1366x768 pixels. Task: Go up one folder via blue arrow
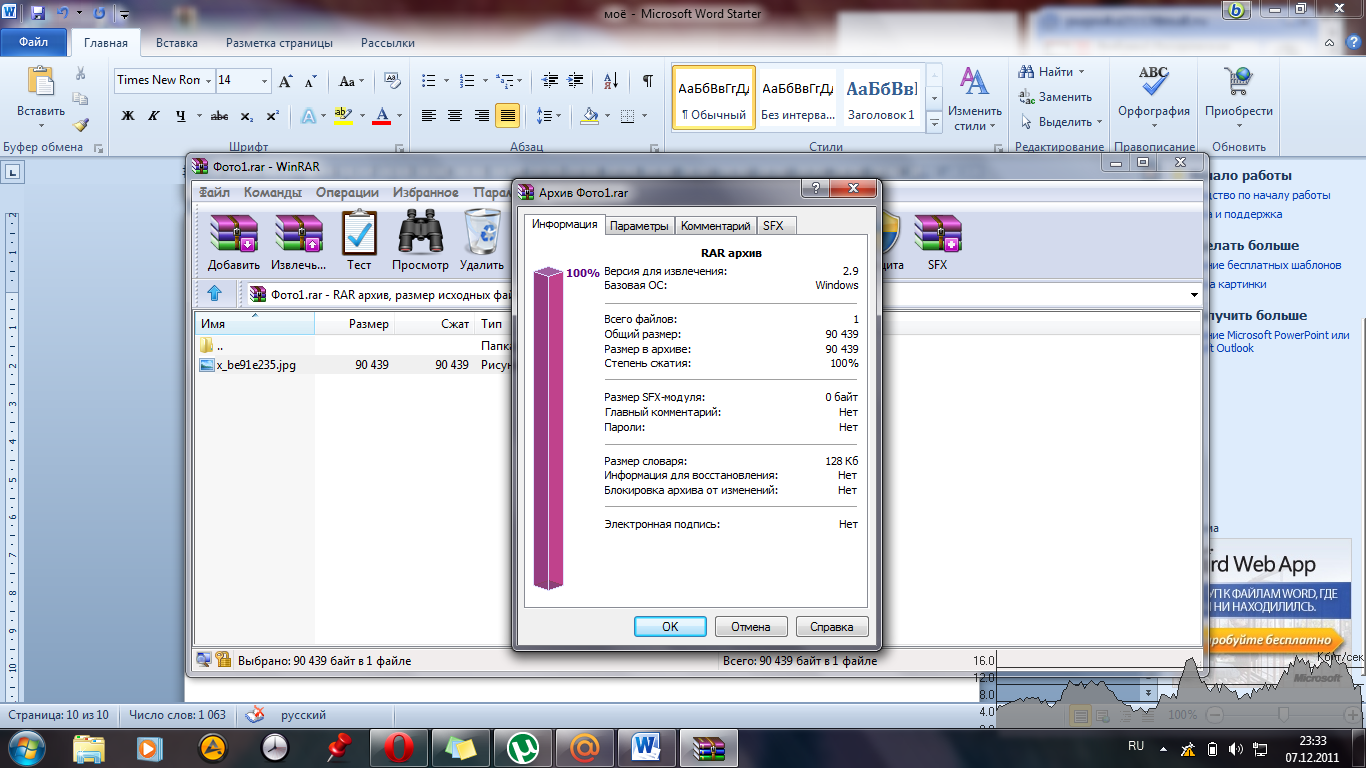coord(214,294)
